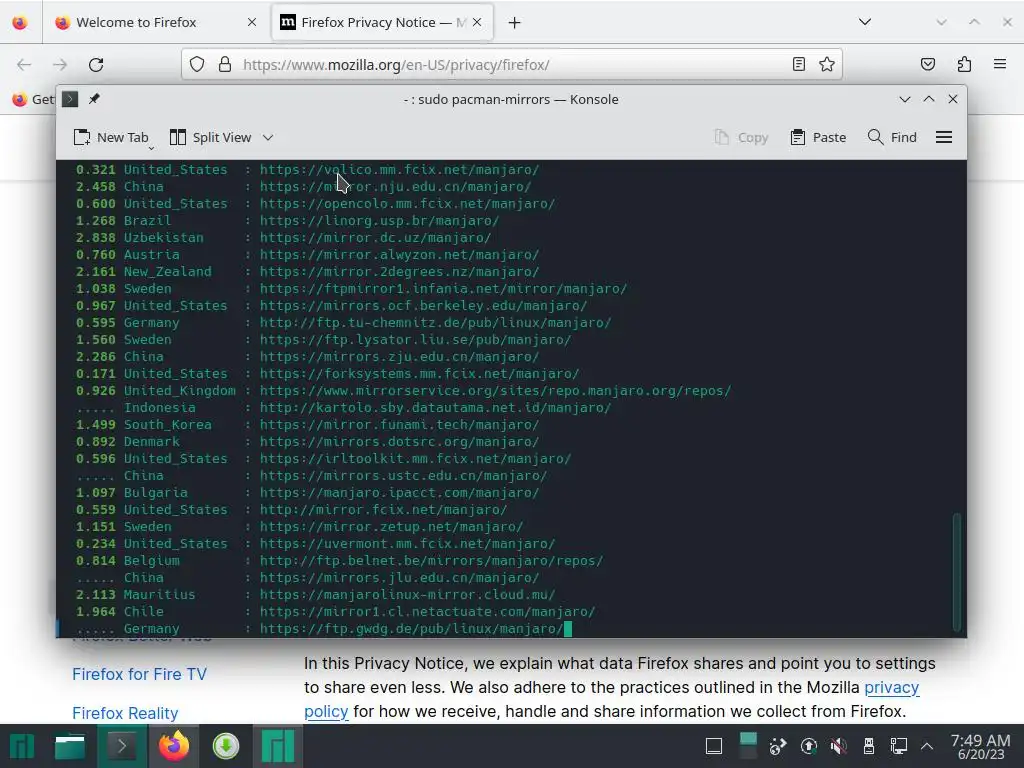
Task: Bookmark this page with the star
Action: coord(827,64)
